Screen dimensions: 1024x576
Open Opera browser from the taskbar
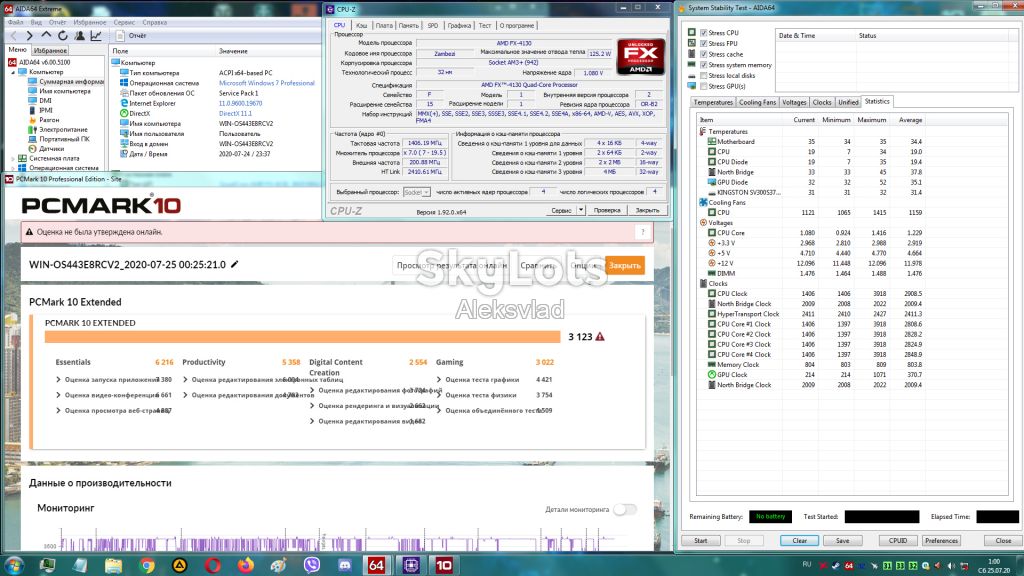tap(213, 566)
